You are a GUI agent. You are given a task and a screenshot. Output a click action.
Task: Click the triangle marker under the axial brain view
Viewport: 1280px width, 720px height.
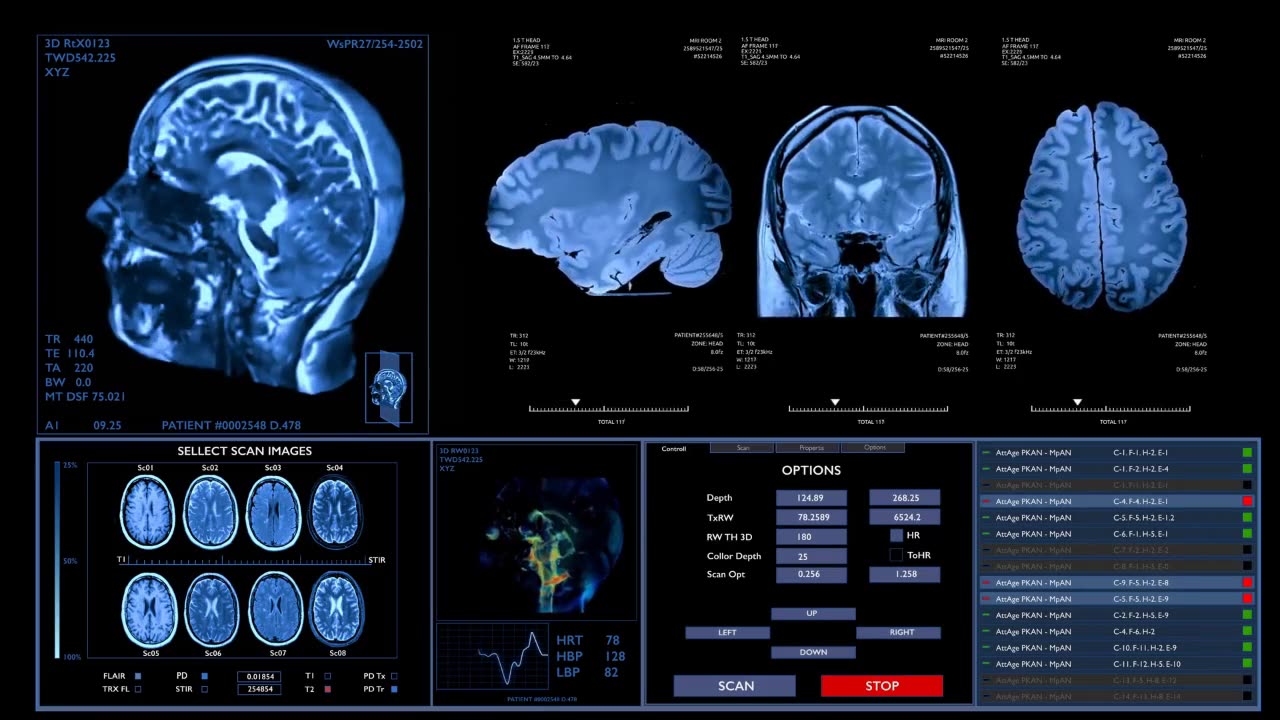pyautogui.click(x=1077, y=402)
